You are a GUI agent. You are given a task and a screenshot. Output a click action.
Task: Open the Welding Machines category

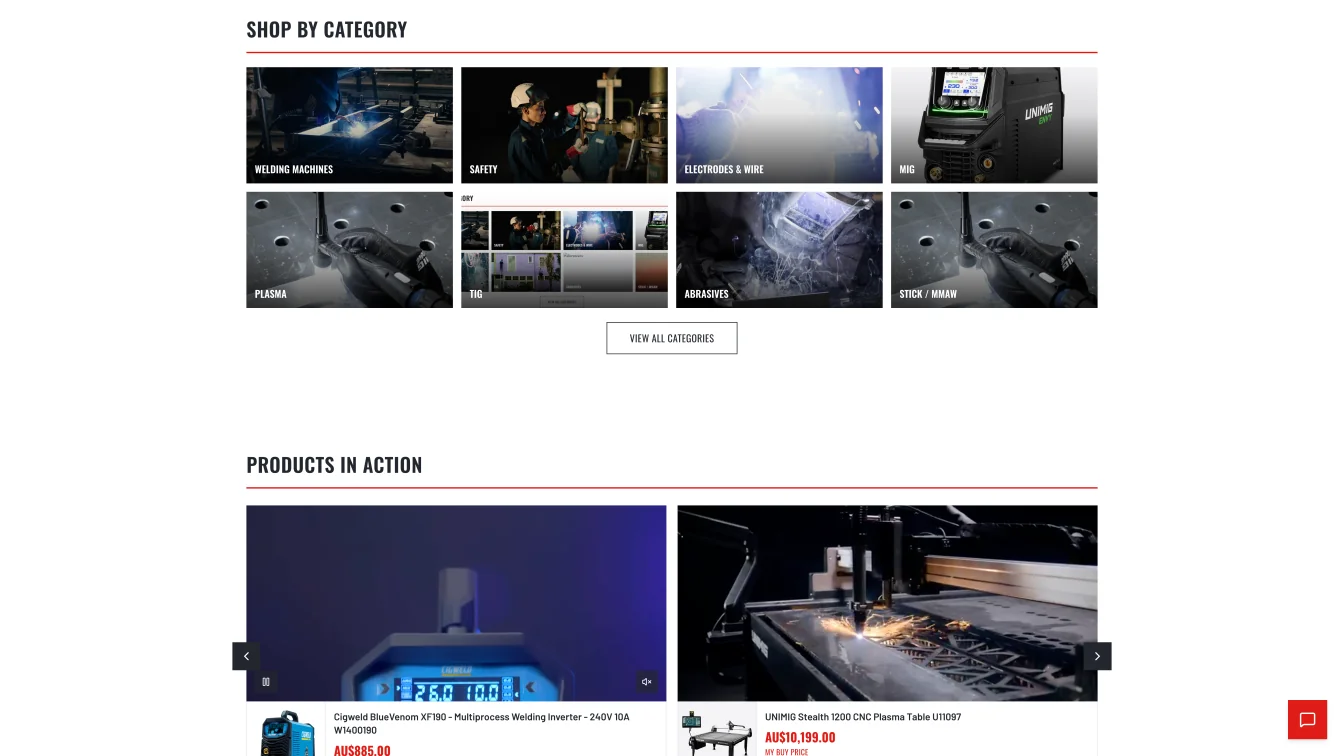click(x=349, y=124)
